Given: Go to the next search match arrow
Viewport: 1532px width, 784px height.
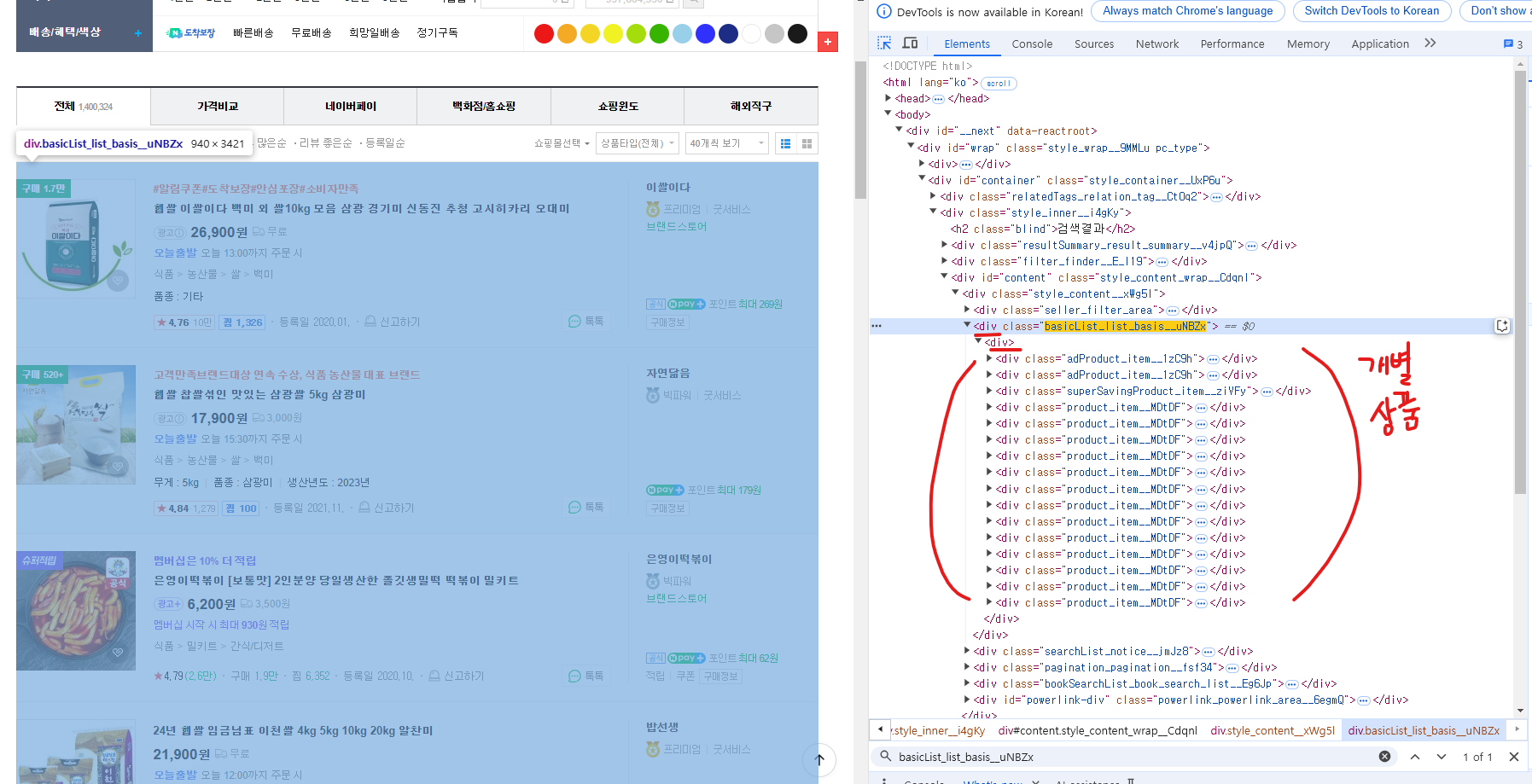Looking at the screenshot, I should [x=1442, y=757].
